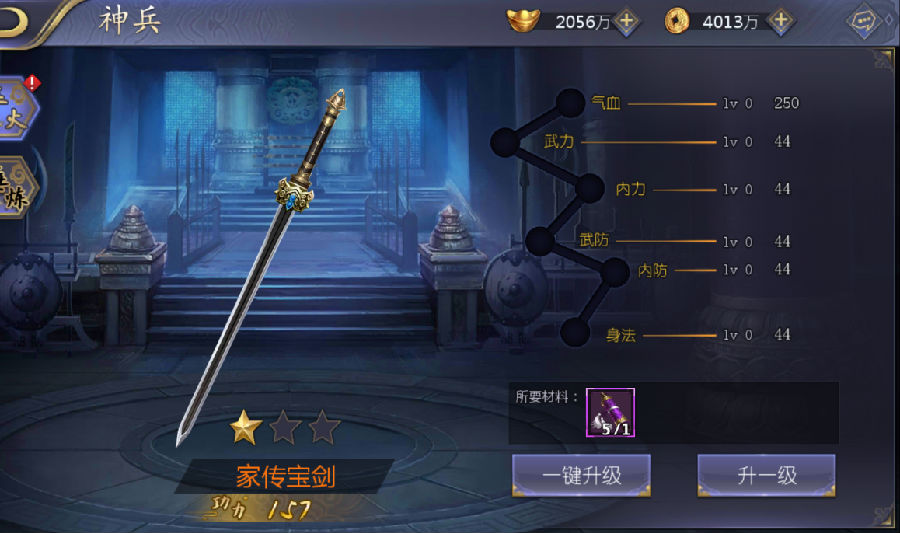Screen dimensions: 900x533
Task: Open the left tab with red alert badge
Action: click(16, 108)
